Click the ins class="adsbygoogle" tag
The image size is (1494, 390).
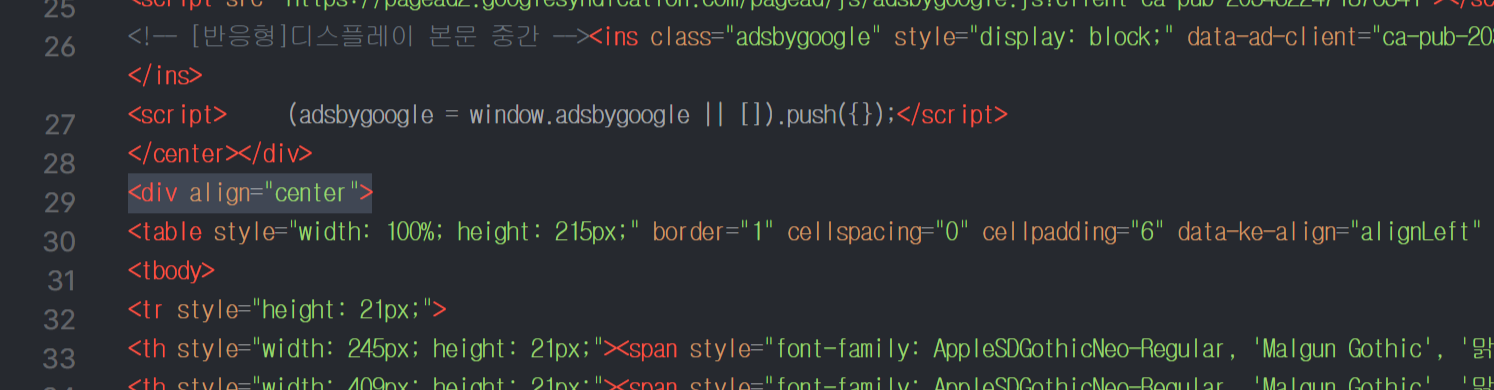pyautogui.click(x=735, y=37)
